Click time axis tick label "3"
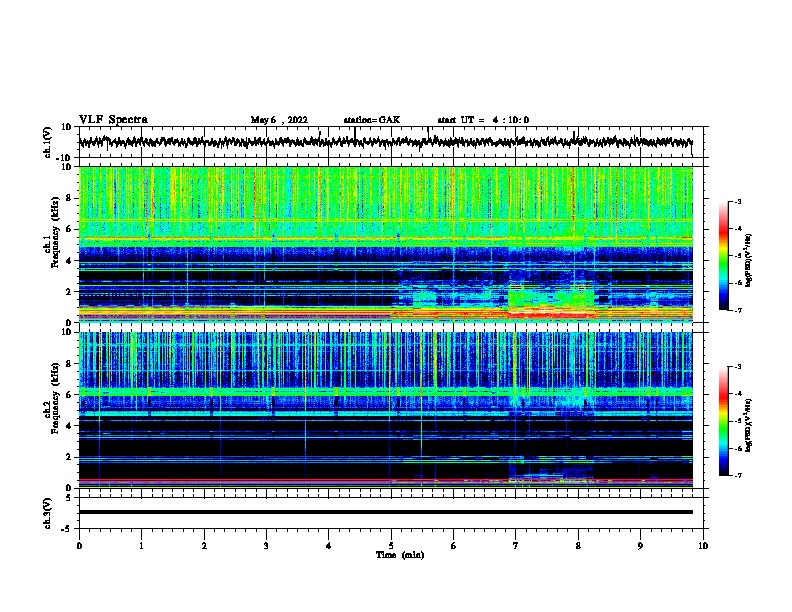Image resolution: width=792 pixels, height=612 pixels. (x=266, y=546)
